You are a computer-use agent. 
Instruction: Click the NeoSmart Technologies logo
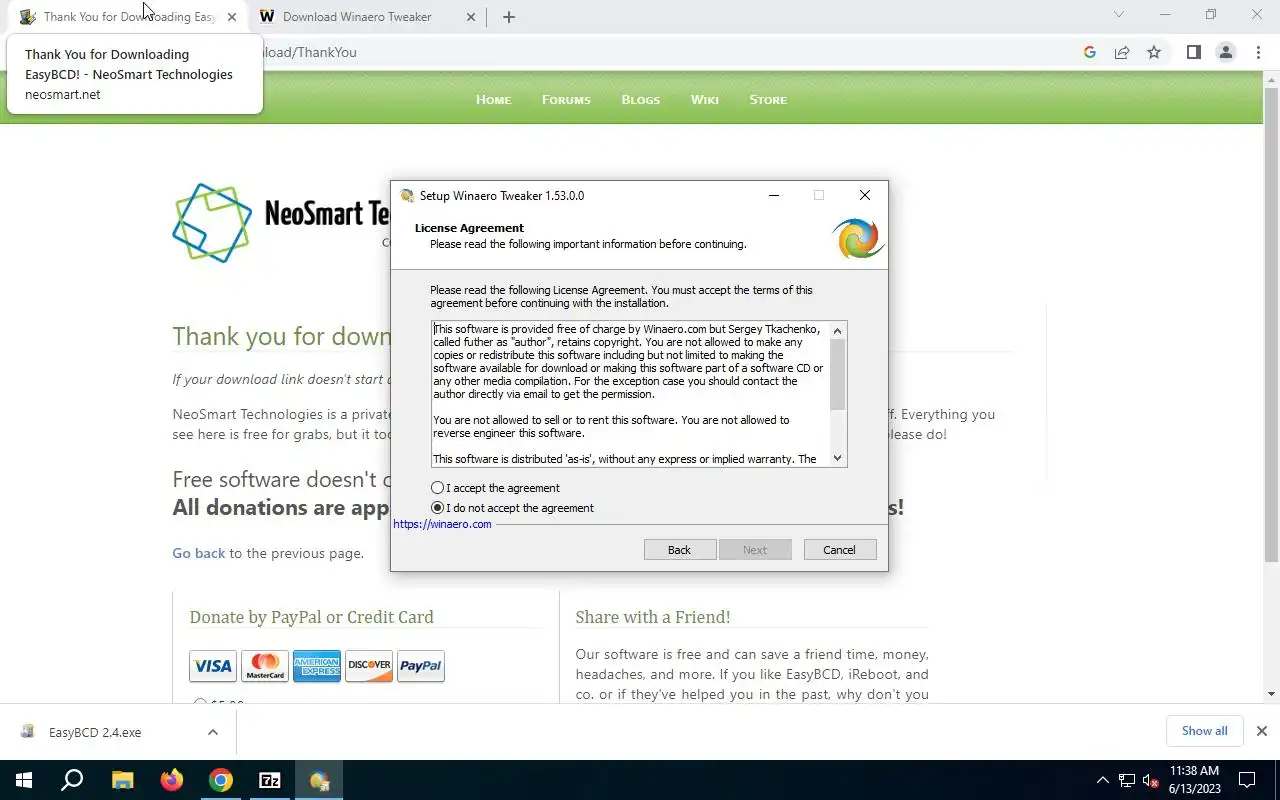[x=281, y=222]
